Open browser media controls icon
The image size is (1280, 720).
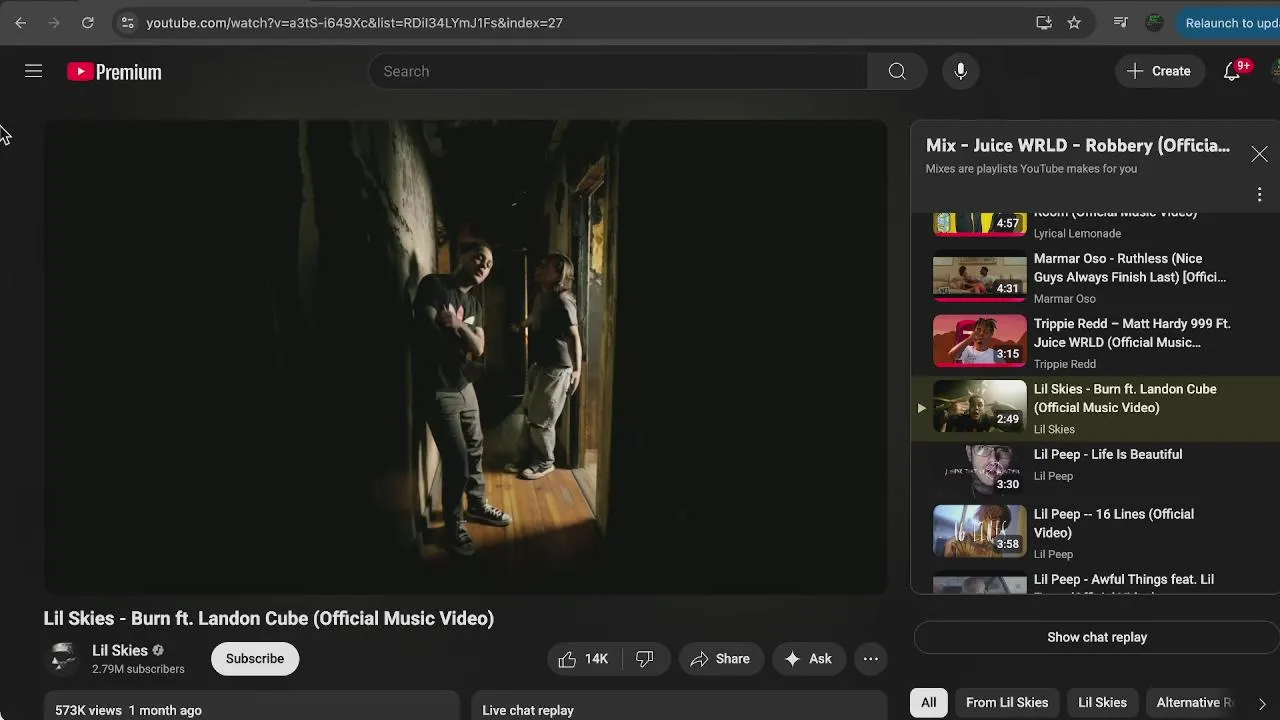(x=1120, y=22)
